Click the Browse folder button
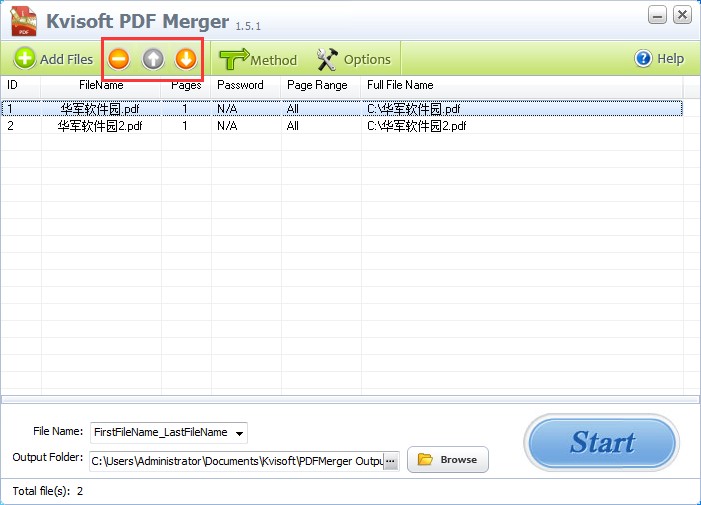 point(448,459)
